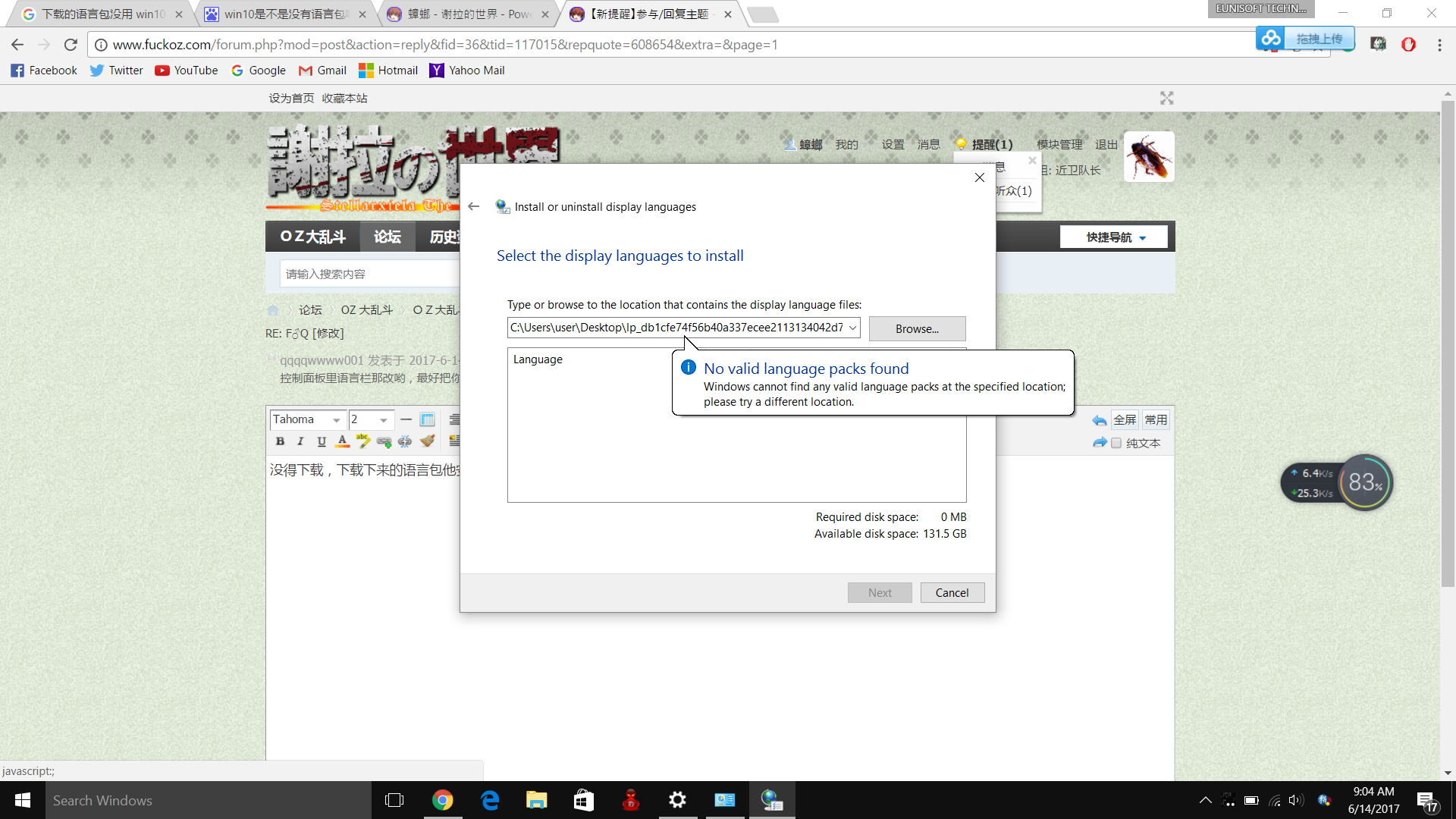Click the Browse... button
The width and height of the screenshot is (1456, 819).
coord(917,329)
